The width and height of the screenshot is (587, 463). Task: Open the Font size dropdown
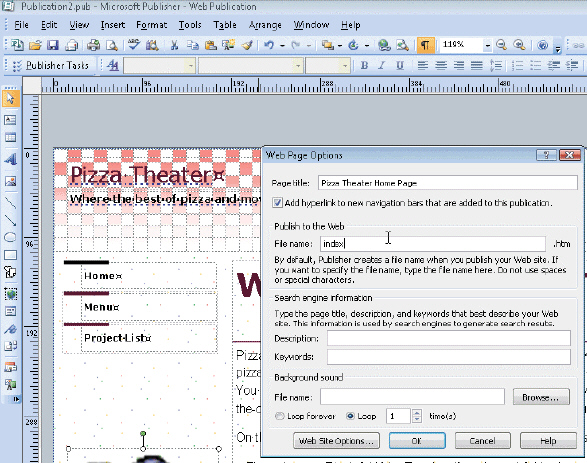pos(345,66)
